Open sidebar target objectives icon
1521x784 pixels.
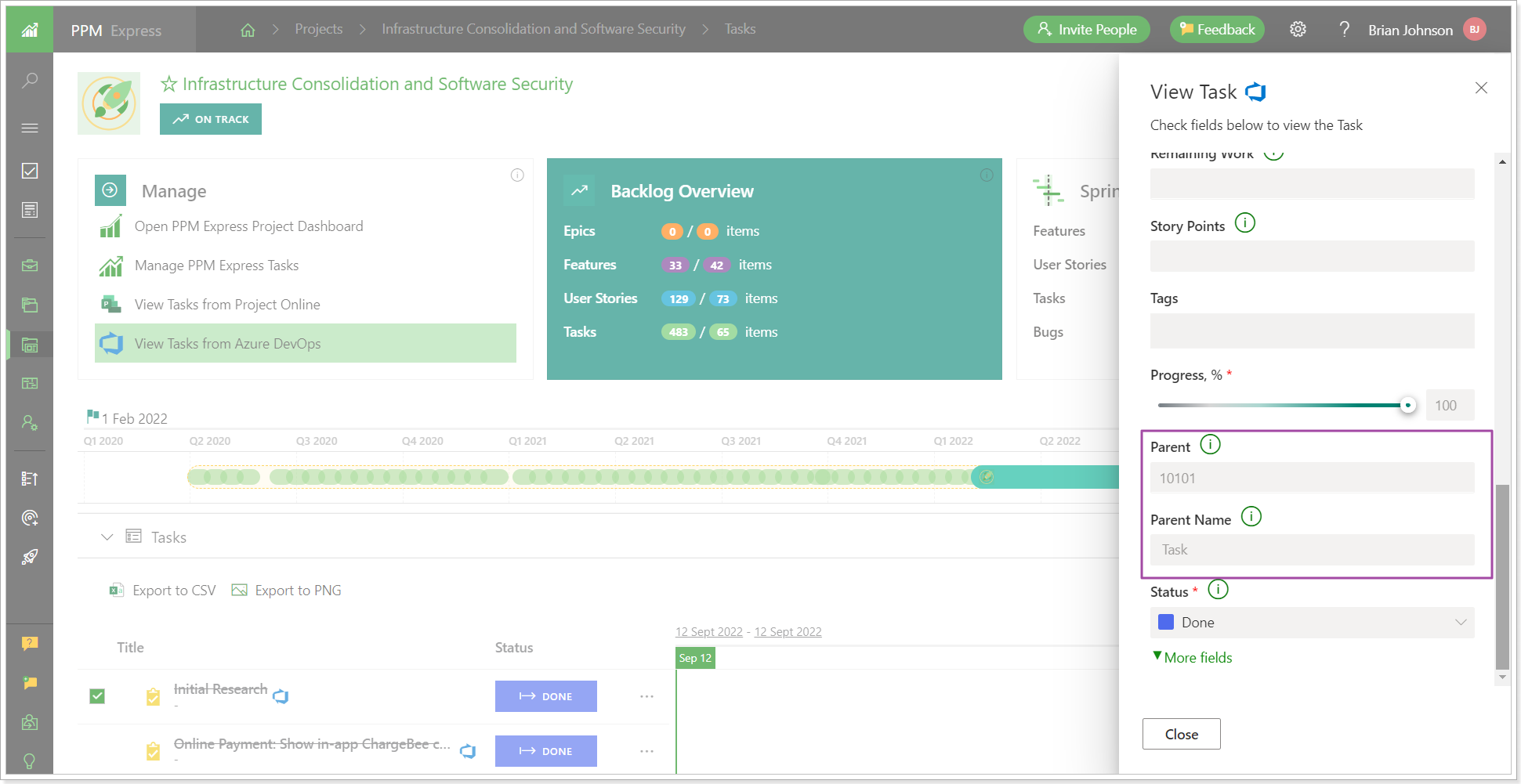click(30, 518)
